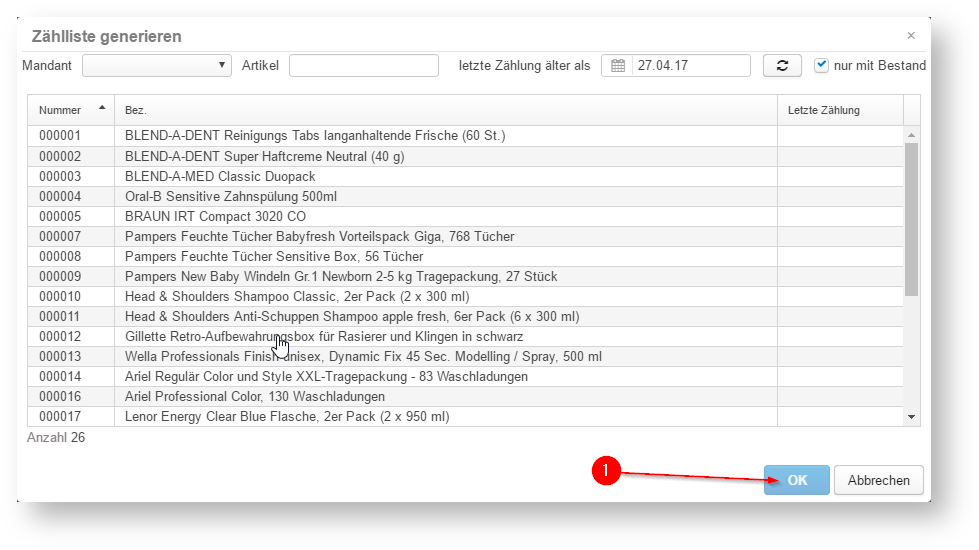Select row Ariel Regulär Color und Style
The height and width of the screenshot is (550, 979).
point(465,376)
